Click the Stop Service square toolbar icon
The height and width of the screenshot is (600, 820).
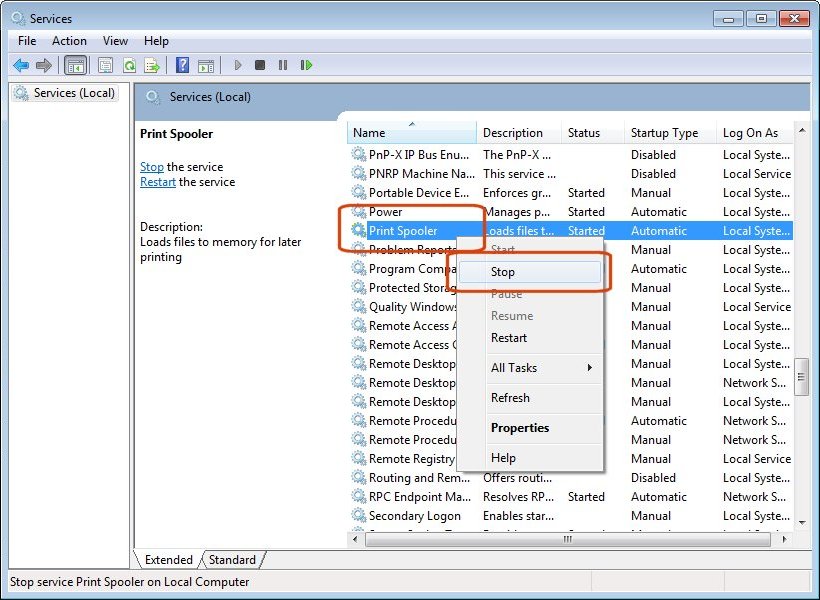click(258, 64)
